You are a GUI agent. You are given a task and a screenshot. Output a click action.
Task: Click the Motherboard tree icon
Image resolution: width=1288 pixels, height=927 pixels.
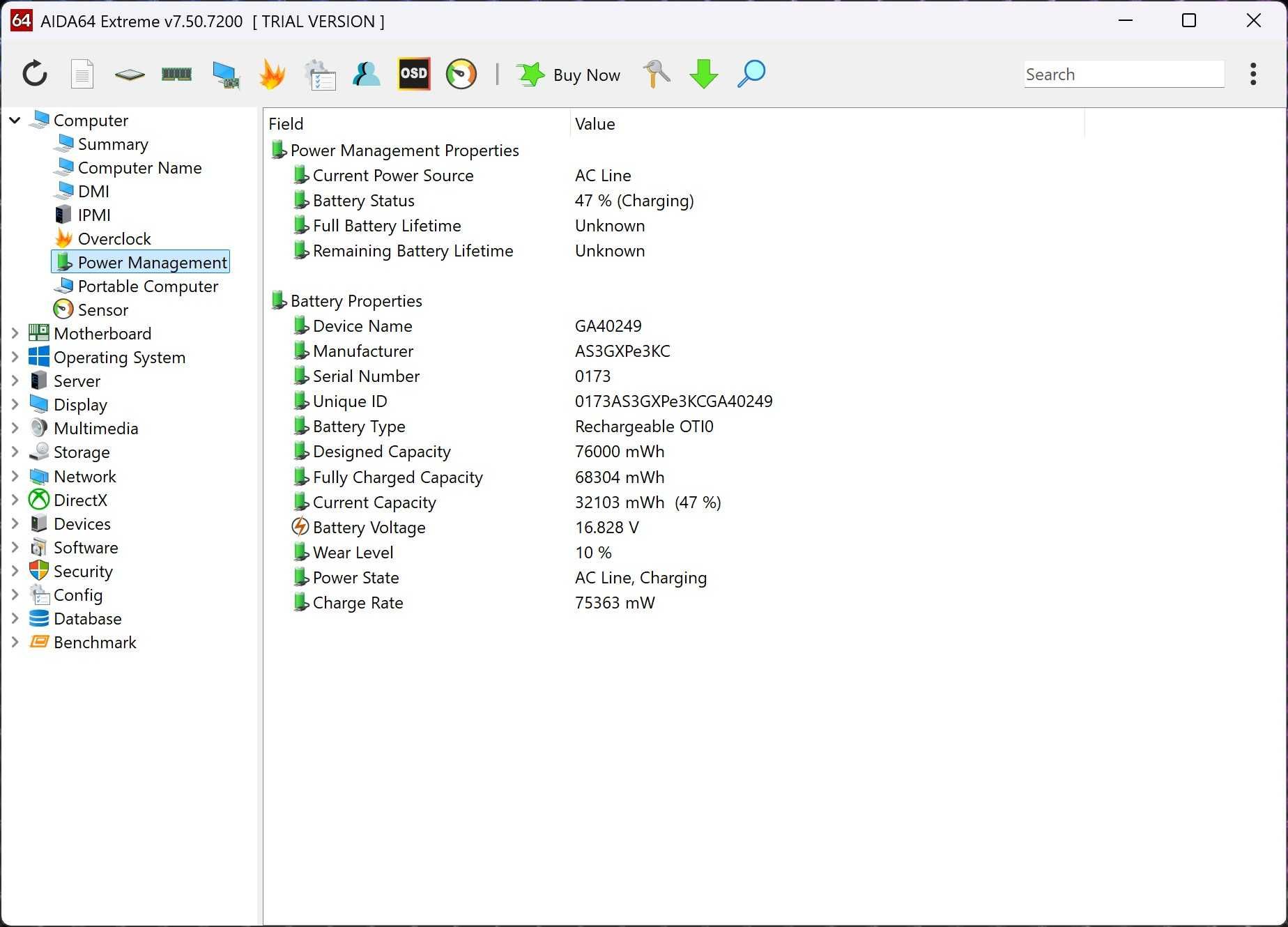[39, 333]
